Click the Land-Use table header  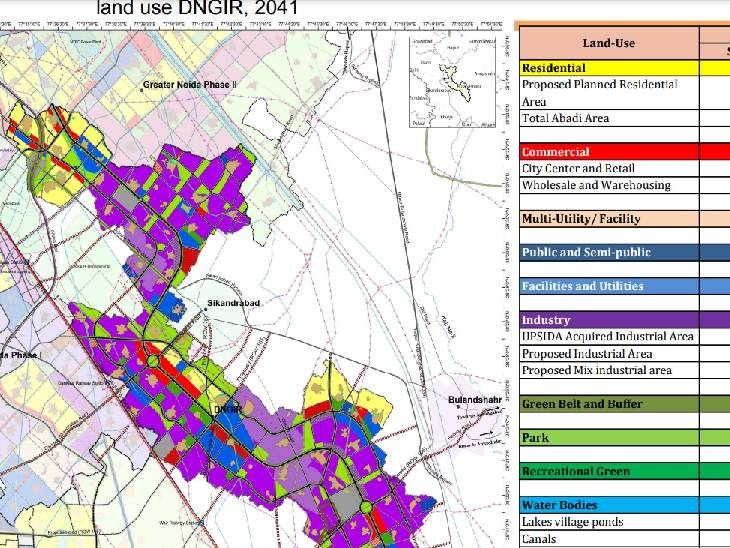coord(608,43)
